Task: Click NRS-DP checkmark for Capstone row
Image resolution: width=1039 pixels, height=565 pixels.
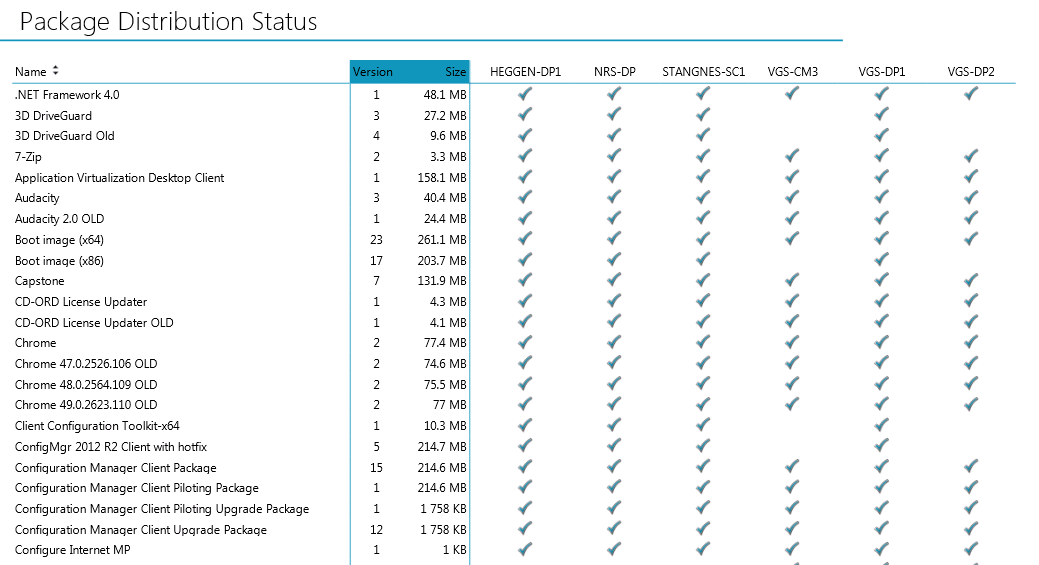Action: pyautogui.click(x=614, y=280)
